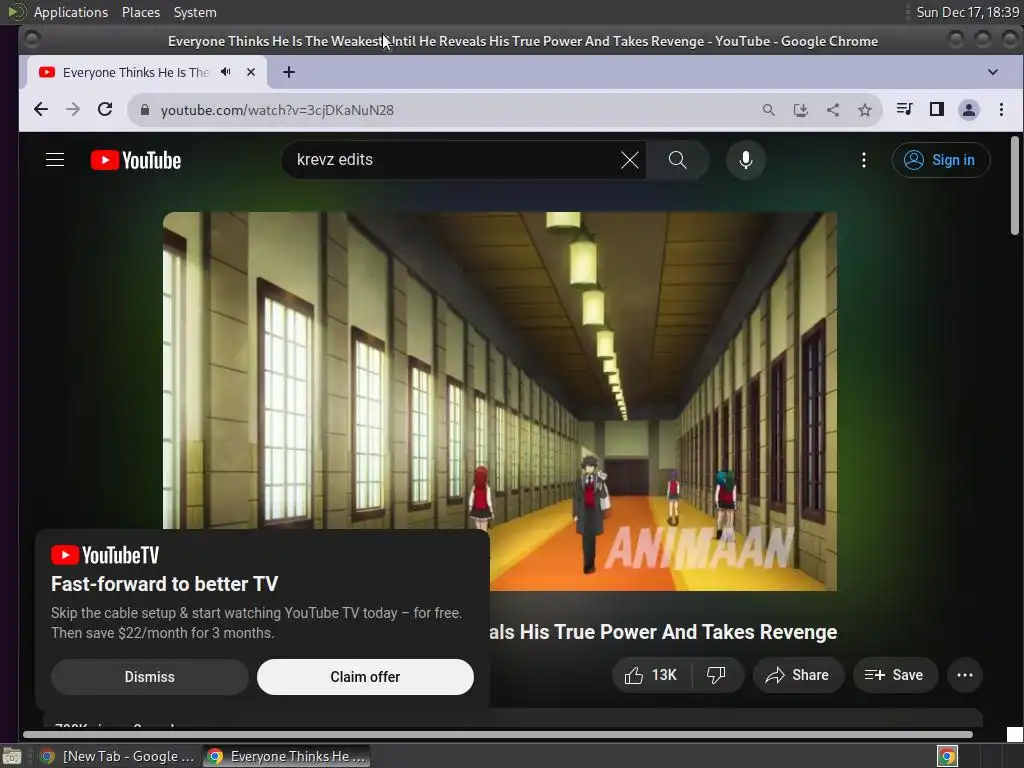This screenshot has height=768, width=1024.
Task: Reload the YouTube page
Action: (105, 110)
